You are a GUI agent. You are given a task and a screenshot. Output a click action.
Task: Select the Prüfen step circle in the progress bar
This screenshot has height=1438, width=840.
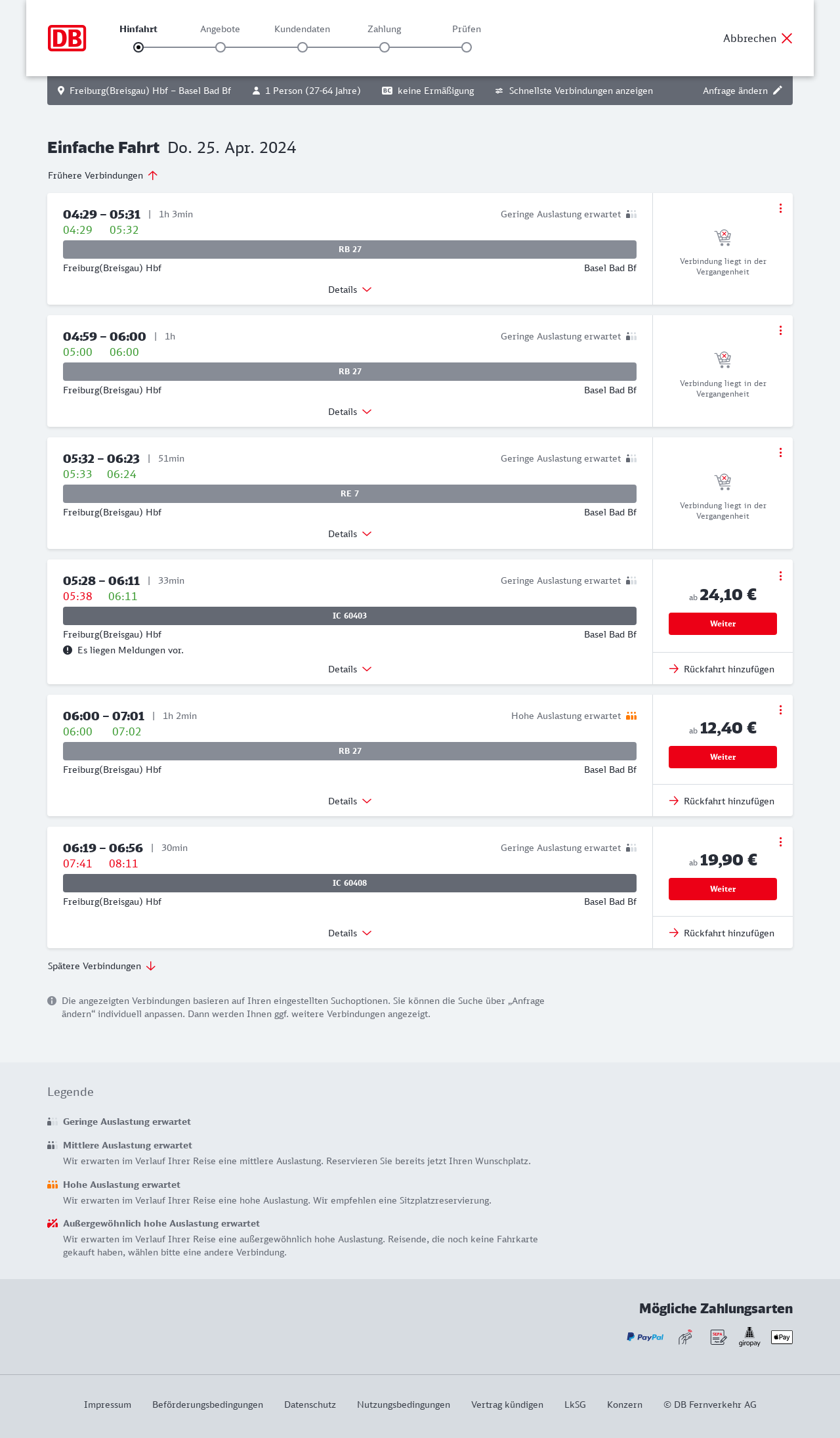point(467,47)
